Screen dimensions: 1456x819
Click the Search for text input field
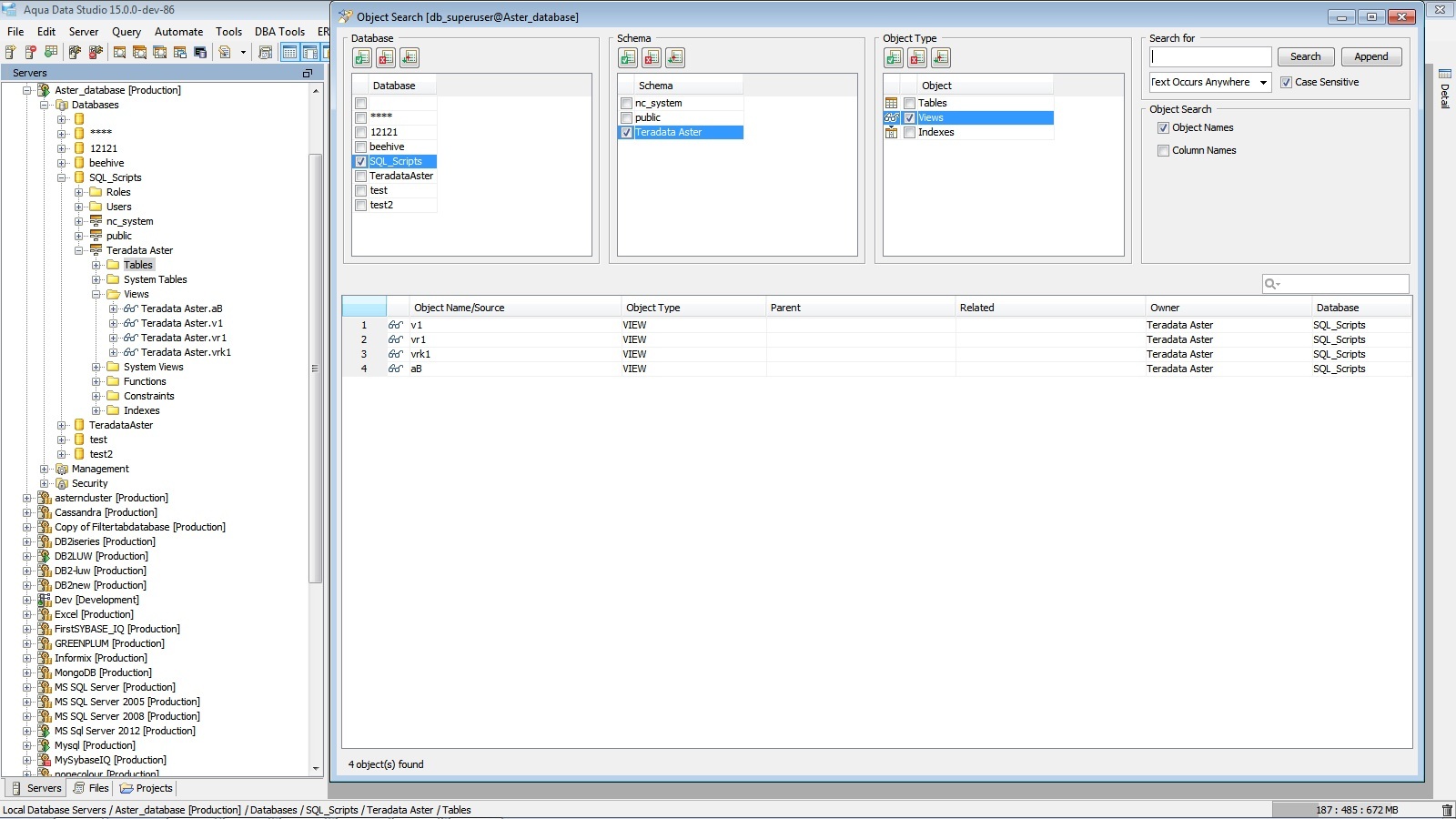(x=1210, y=56)
